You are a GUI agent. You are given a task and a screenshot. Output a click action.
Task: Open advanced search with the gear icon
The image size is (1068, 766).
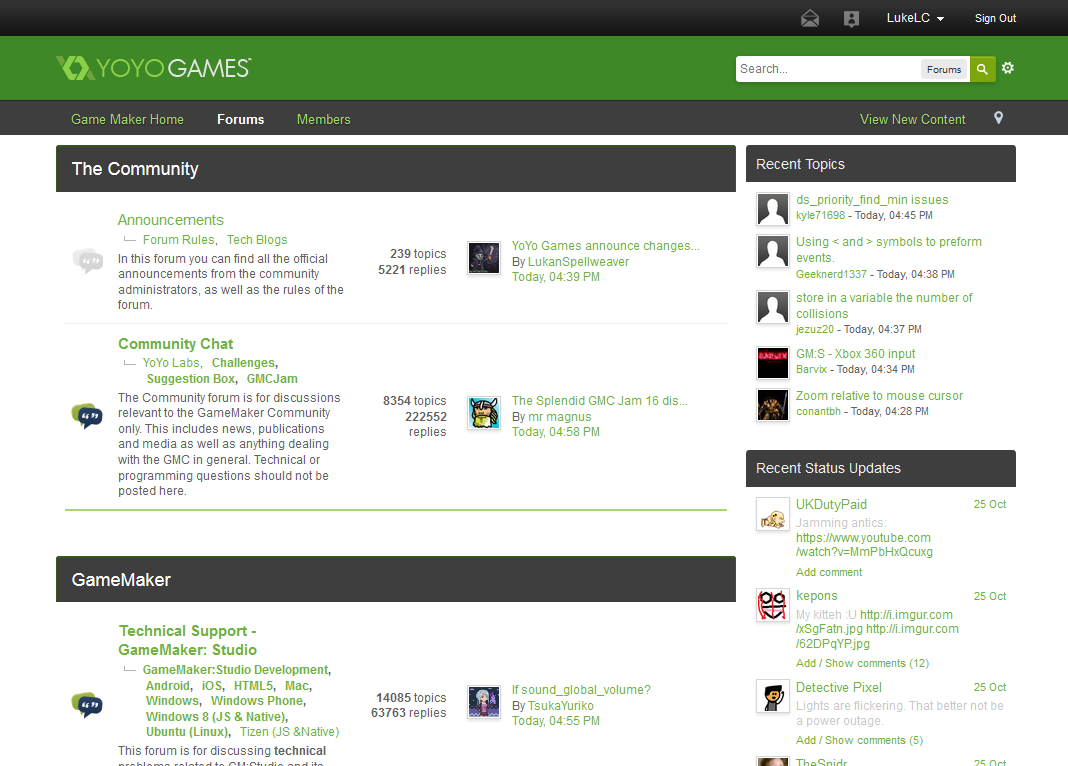coord(1007,67)
